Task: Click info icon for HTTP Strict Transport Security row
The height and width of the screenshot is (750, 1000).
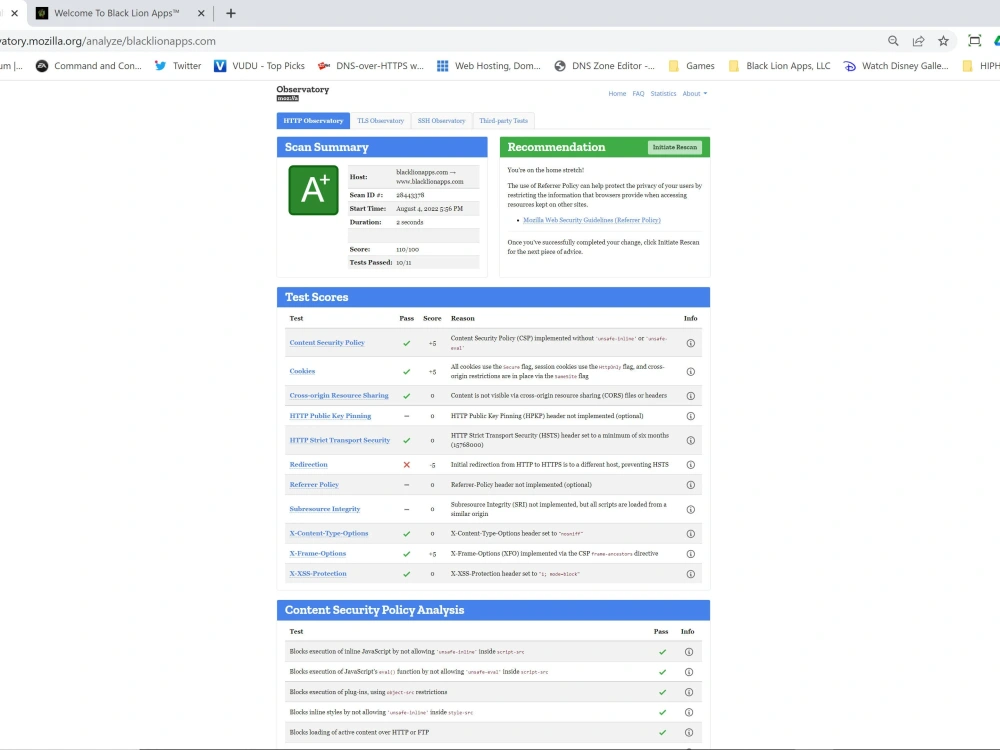Action: [x=690, y=440]
